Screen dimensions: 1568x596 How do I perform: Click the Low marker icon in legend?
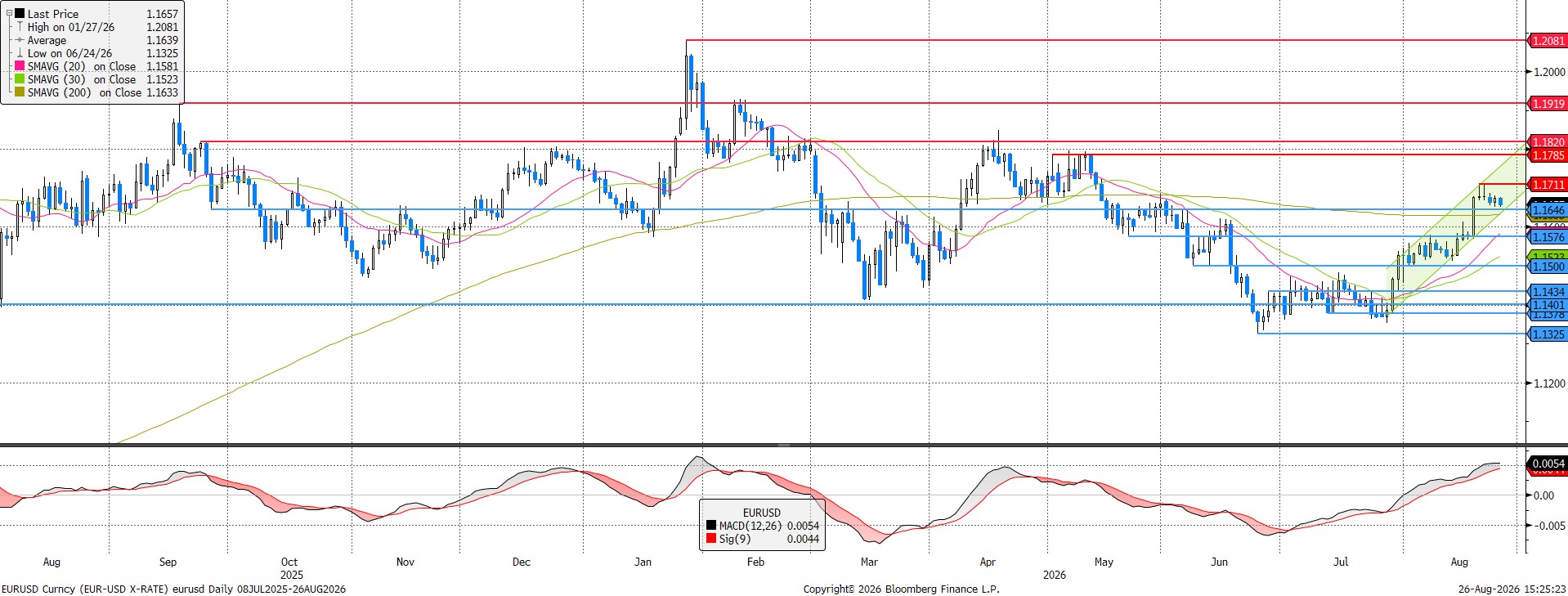coord(20,53)
